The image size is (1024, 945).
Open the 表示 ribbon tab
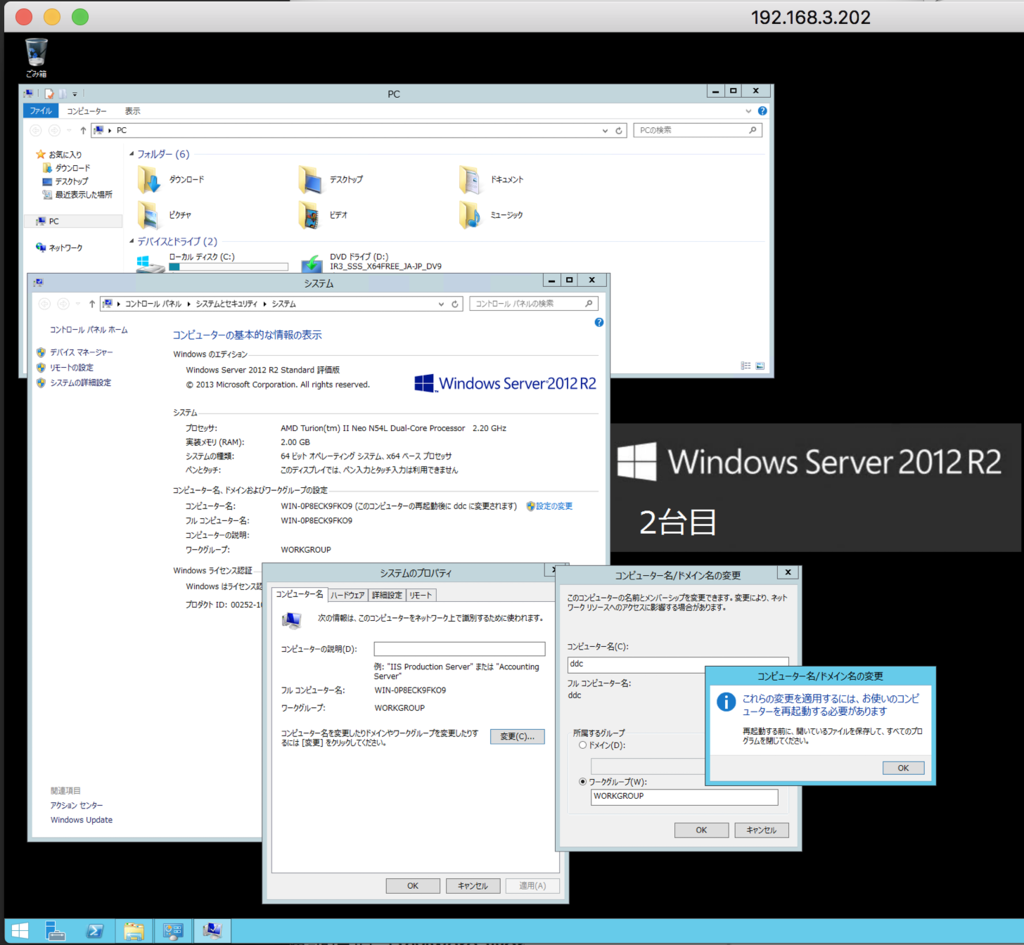click(x=133, y=111)
